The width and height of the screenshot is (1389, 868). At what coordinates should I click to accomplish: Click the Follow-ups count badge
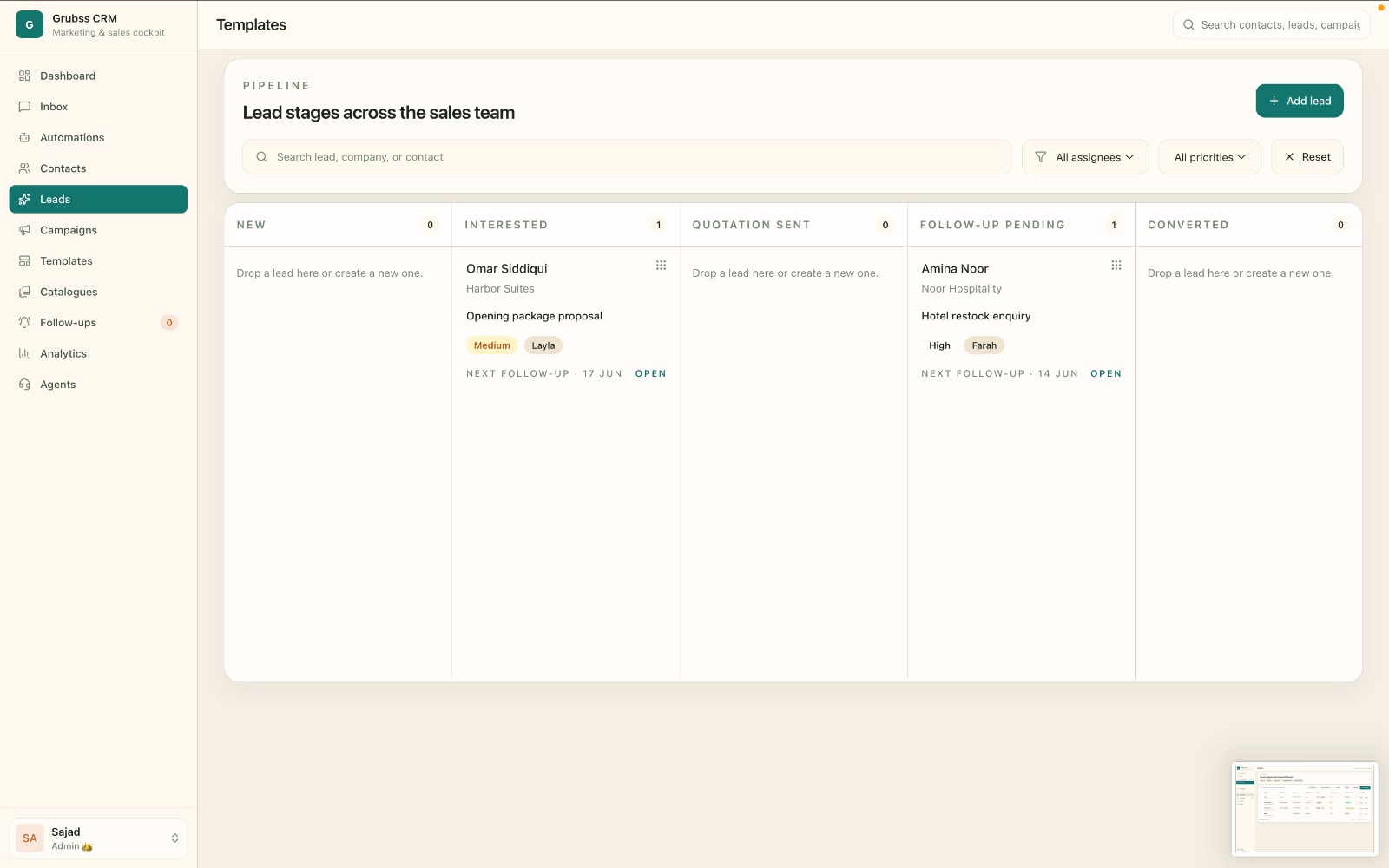click(x=169, y=323)
